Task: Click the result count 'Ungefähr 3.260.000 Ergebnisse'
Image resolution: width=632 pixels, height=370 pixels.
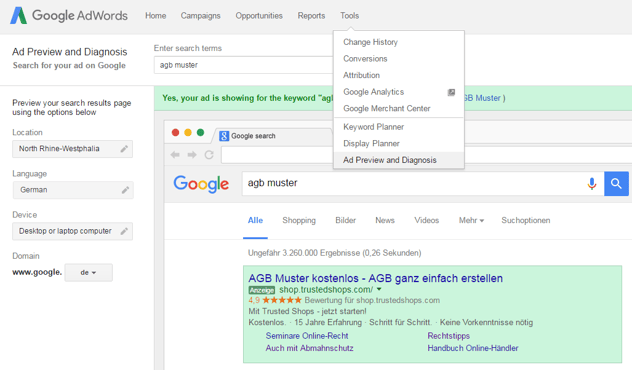Action: coord(335,253)
